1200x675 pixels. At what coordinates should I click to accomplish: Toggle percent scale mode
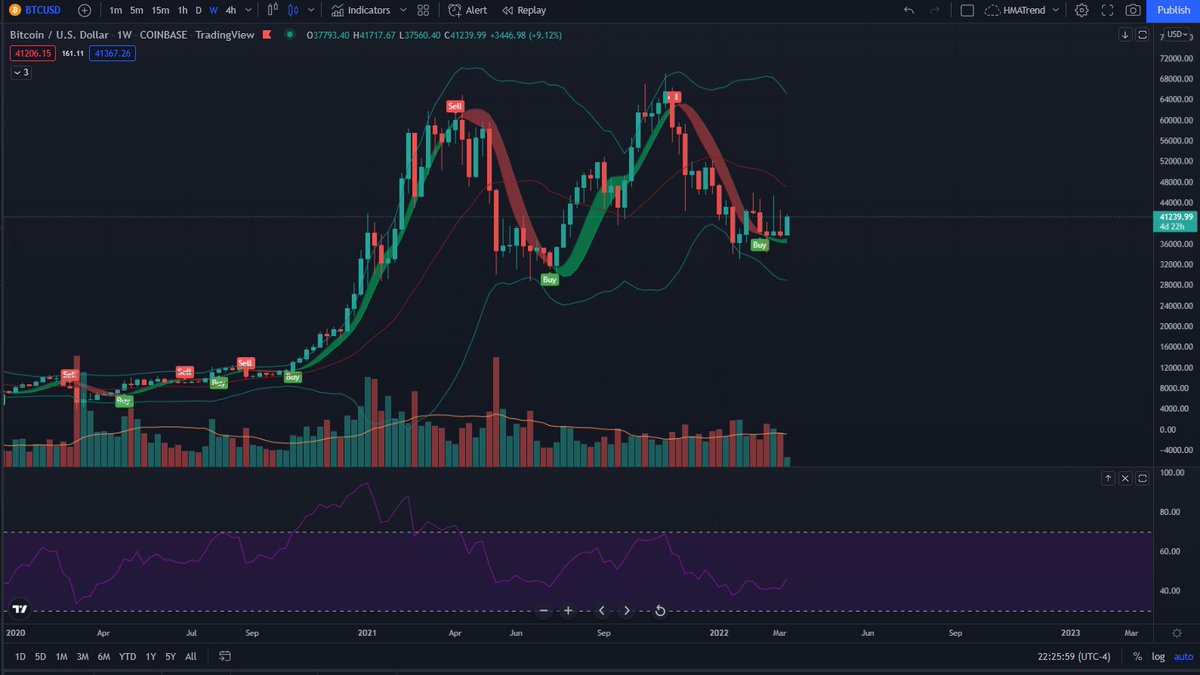pos(1137,657)
